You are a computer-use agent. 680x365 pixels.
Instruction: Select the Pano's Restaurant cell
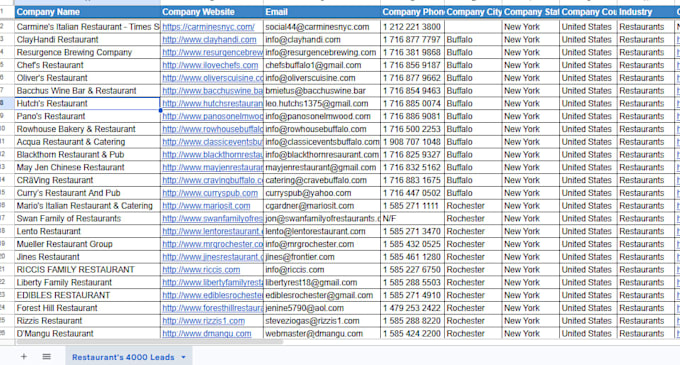[x=88, y=116]
